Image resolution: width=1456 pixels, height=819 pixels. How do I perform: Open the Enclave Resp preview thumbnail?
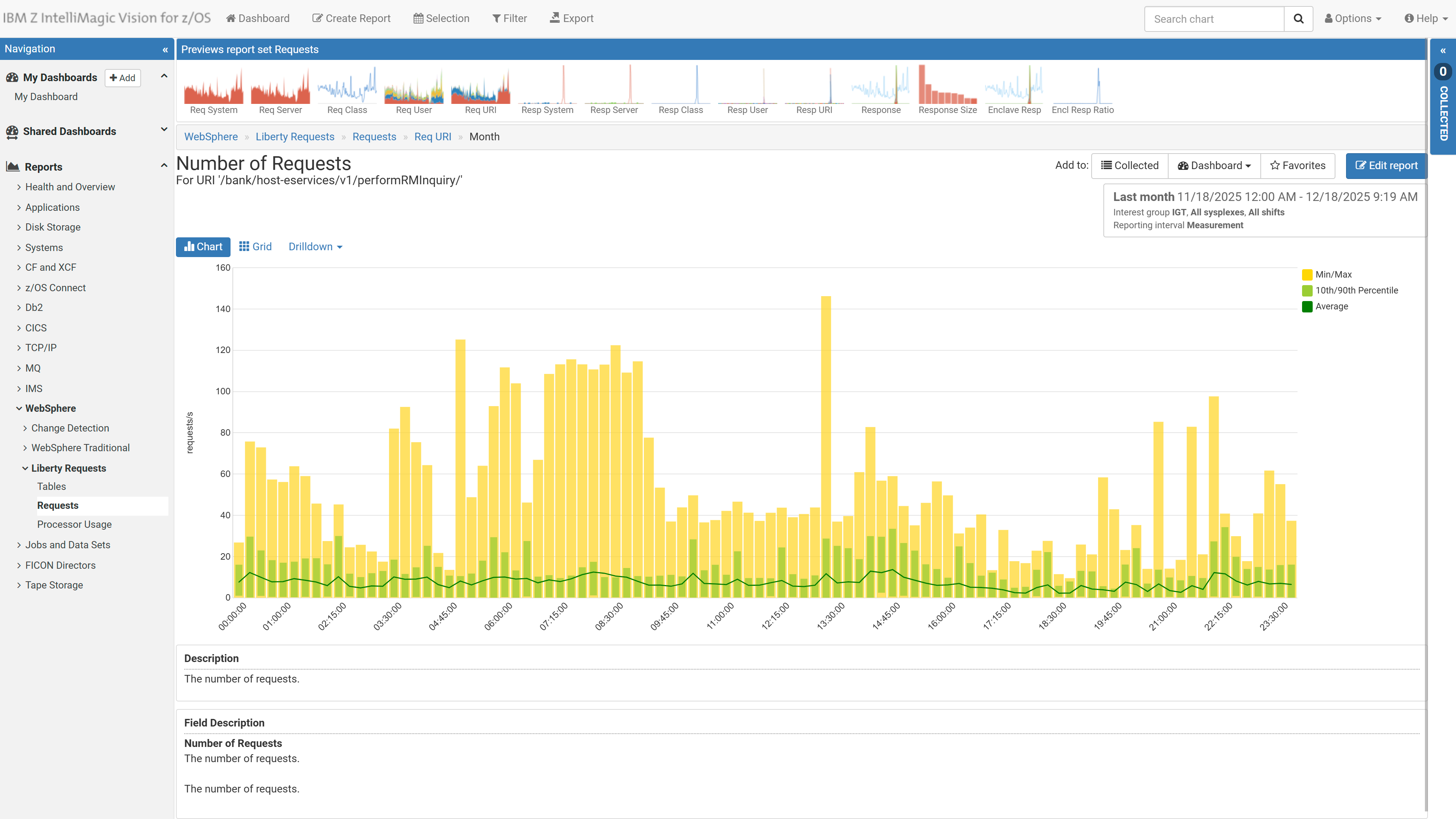pos(1014,91)
